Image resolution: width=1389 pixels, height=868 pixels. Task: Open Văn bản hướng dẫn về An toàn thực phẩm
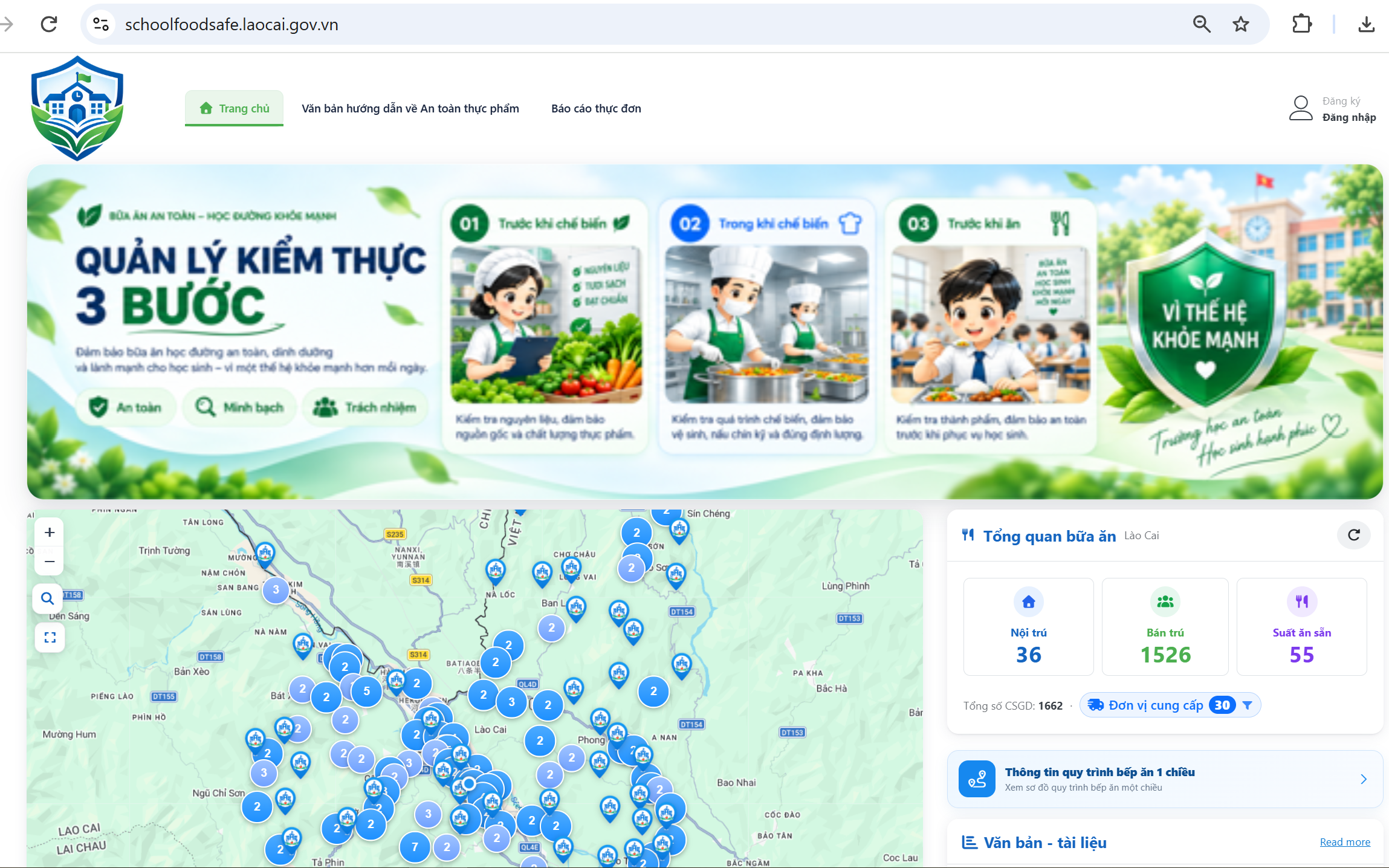pos(410,109)
